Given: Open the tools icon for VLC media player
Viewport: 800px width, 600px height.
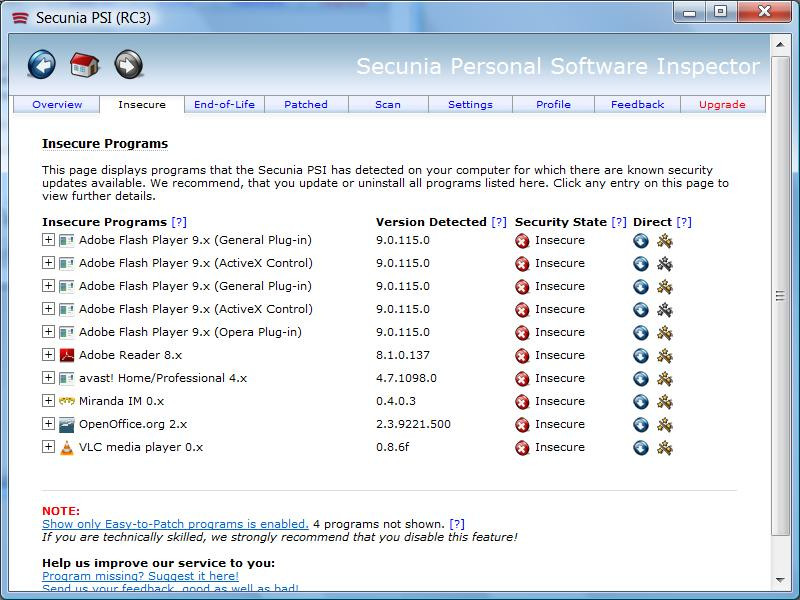Looking at the screenshot, I should tap(665, 447).
